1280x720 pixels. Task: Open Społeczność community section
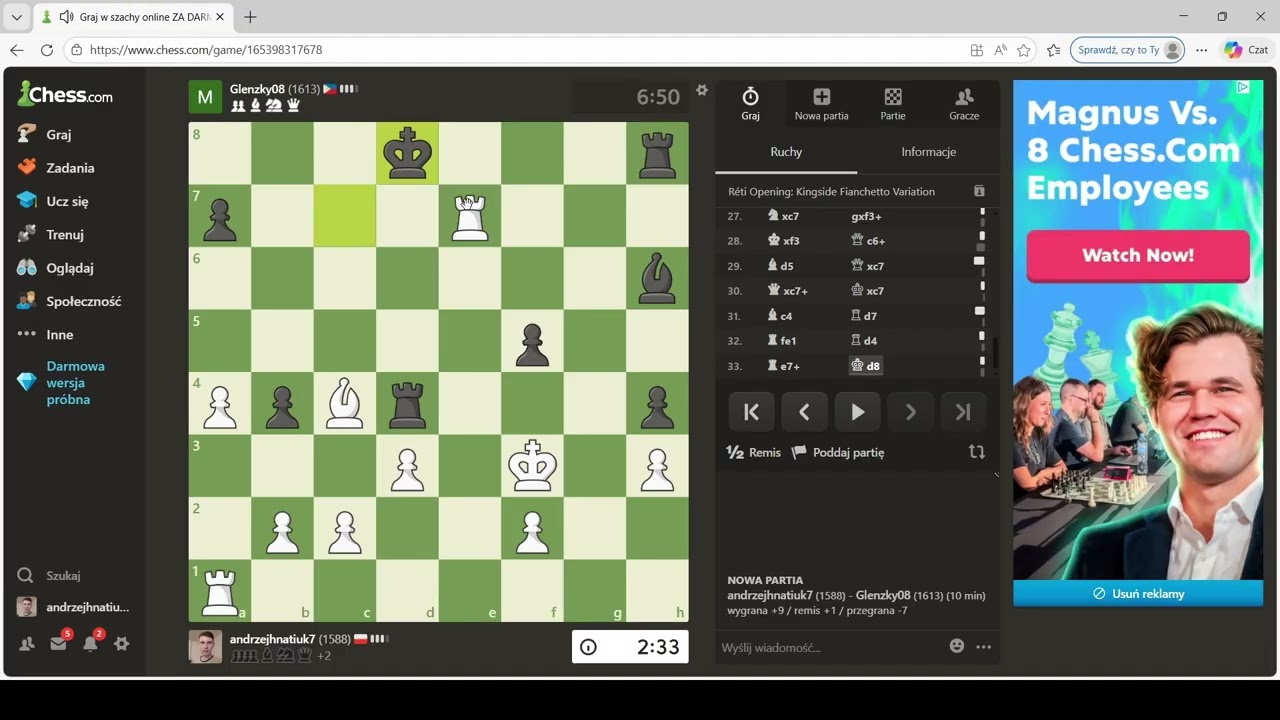[69, 301]
